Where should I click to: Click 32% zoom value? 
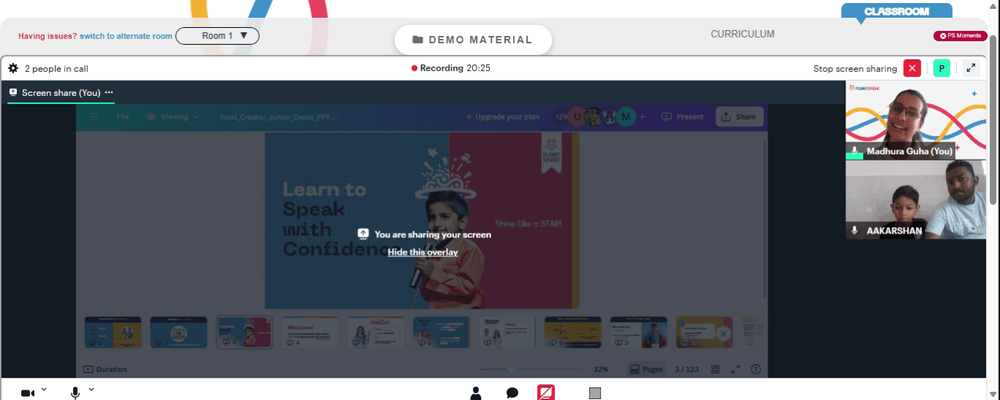tap(601, 369)
